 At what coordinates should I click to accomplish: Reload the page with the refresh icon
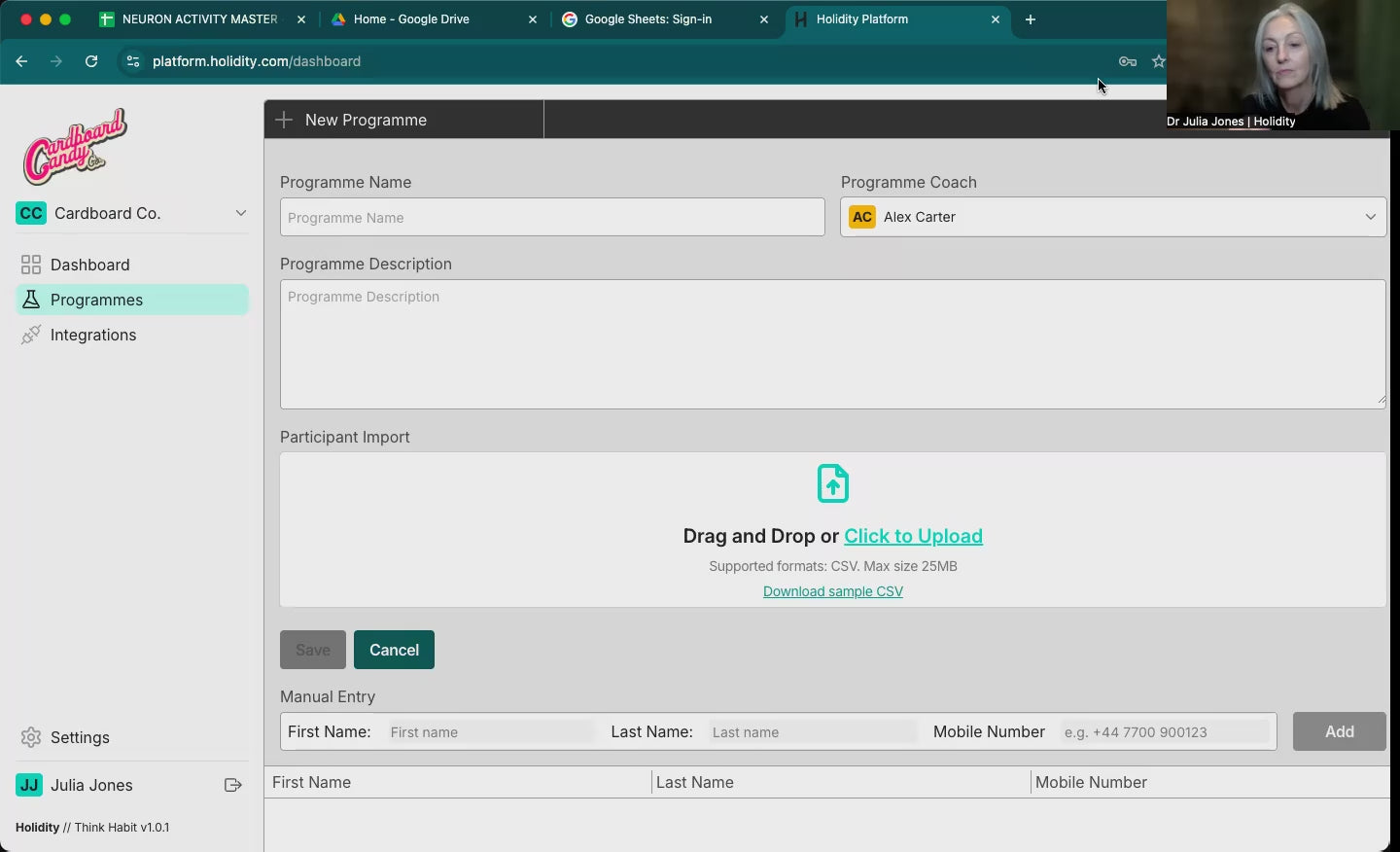[91, 61]
